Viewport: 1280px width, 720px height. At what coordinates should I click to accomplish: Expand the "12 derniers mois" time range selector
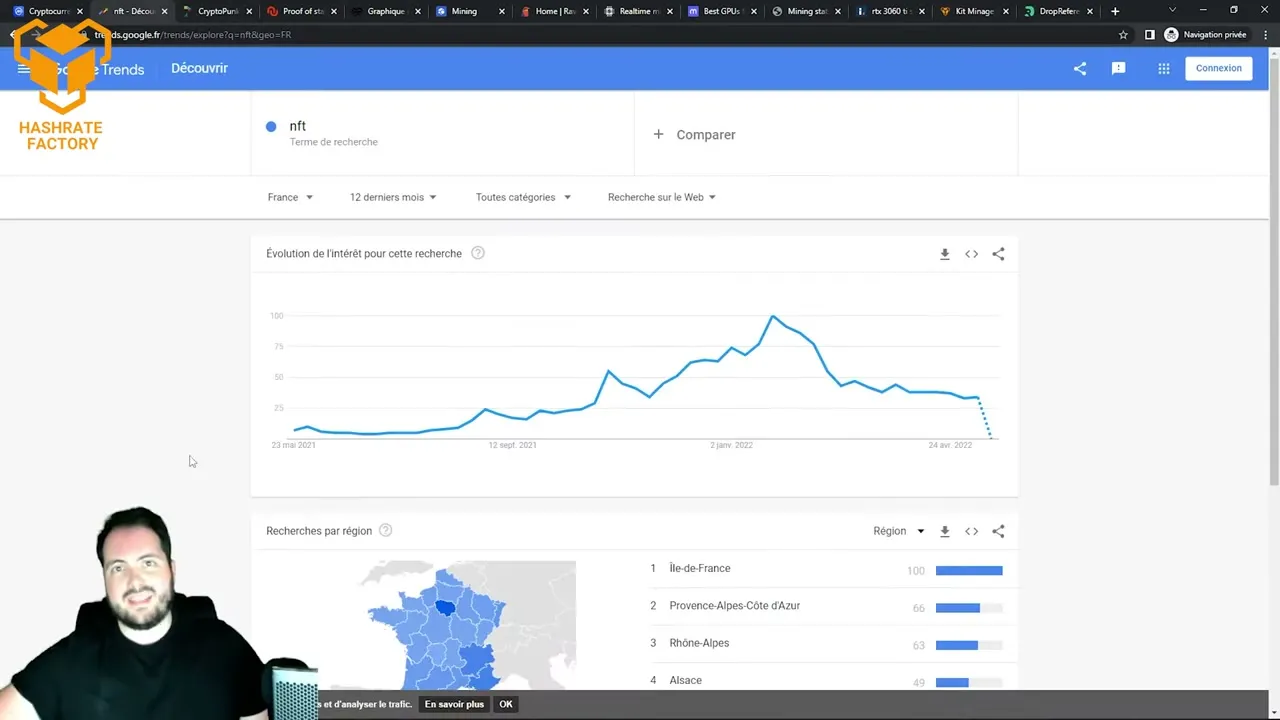click(x=392, y=197)
